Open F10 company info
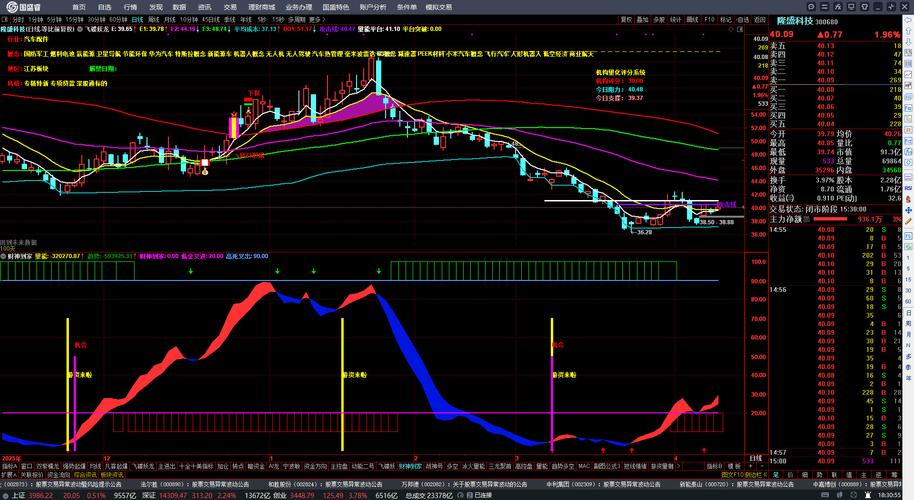Image resolution: width=914 pixels, height=500 pixels. coord(709,19)
